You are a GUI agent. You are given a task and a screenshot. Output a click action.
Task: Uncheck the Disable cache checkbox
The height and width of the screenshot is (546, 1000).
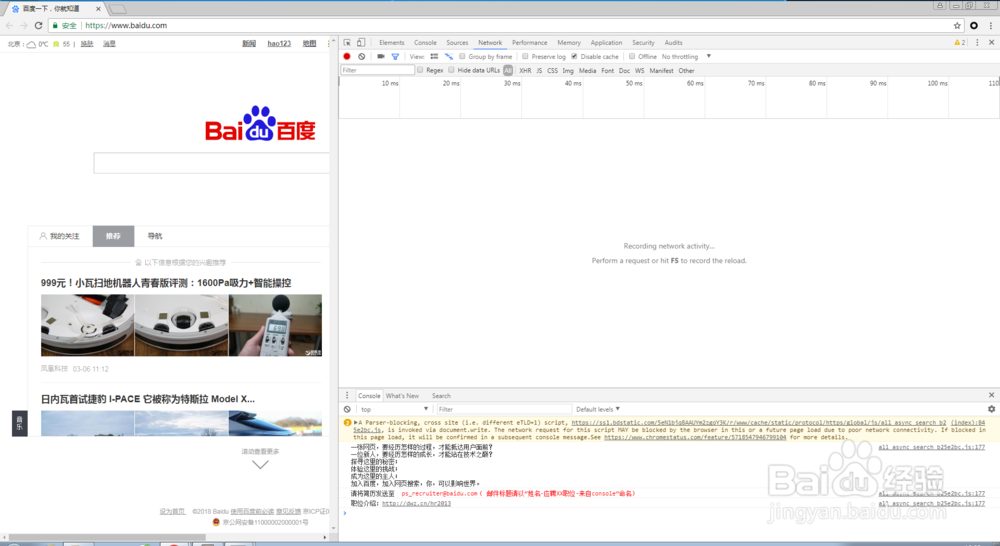pyautogui.click(x=575, y=56)
